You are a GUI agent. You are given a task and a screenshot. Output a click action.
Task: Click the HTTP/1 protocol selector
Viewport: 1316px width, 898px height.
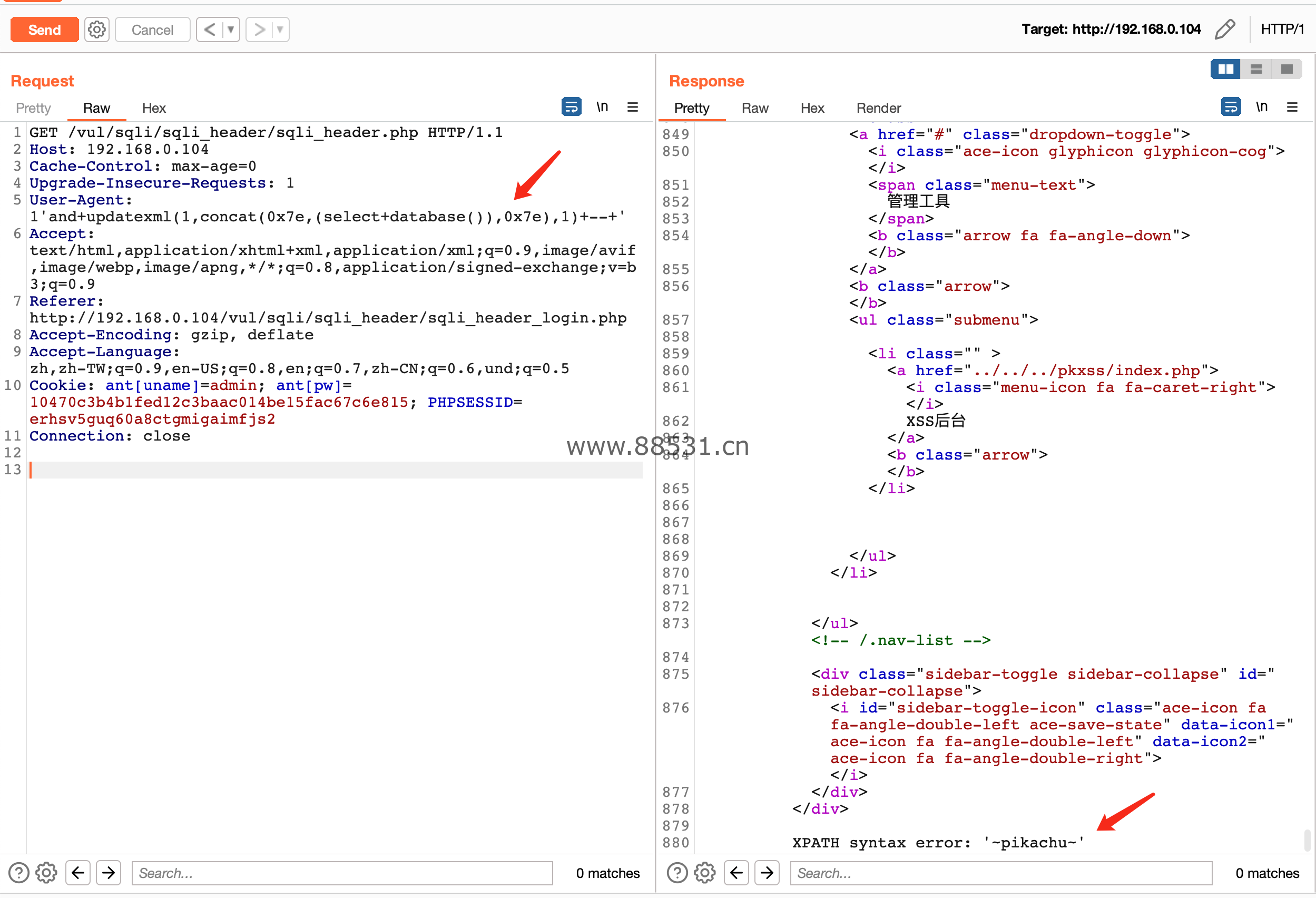pos(1282,29)
